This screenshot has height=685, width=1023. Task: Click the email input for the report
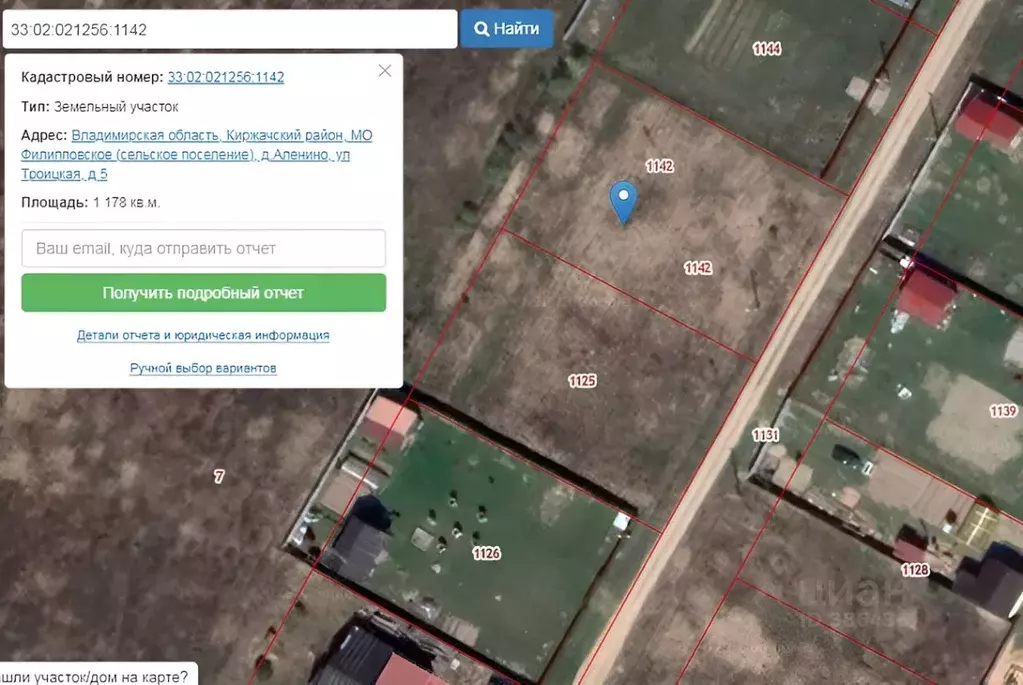click(204, 248)
